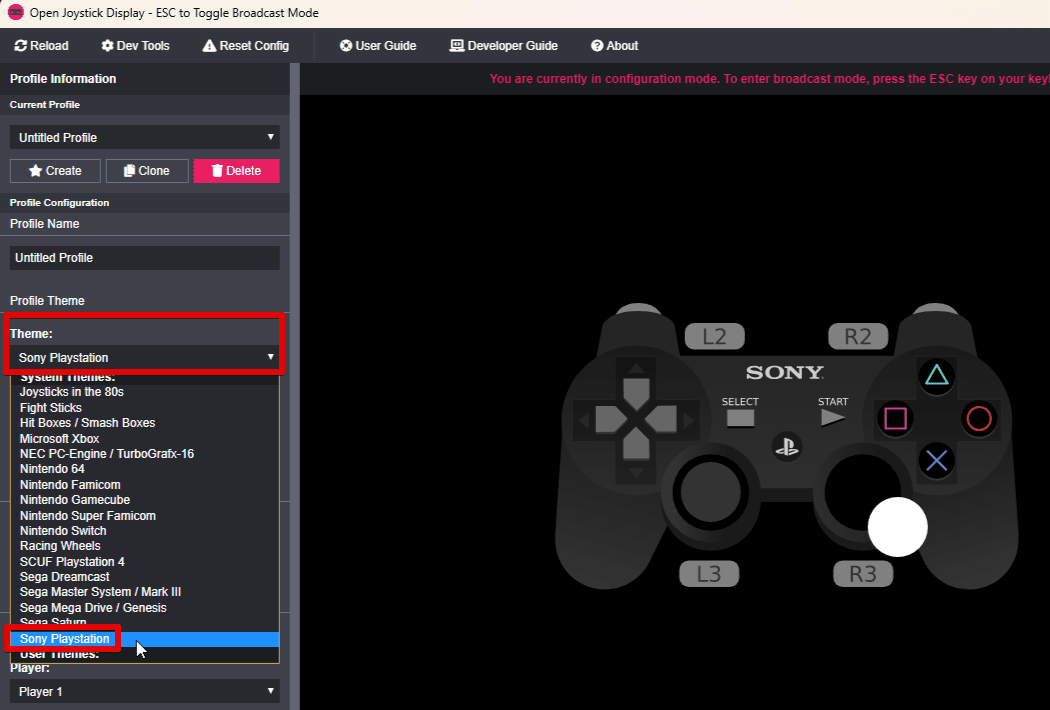Delete the current profile

[236, 171]
